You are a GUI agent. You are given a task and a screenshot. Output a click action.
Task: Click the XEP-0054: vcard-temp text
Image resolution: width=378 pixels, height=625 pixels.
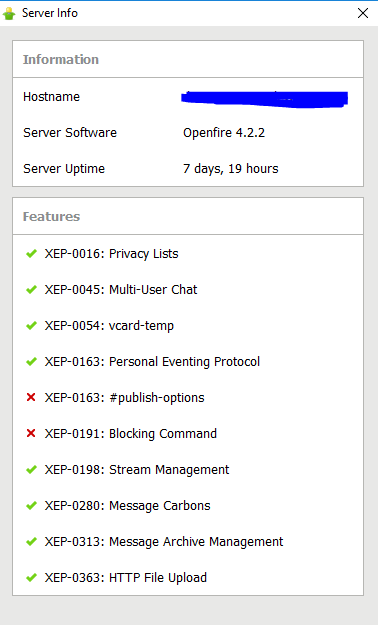109,326
